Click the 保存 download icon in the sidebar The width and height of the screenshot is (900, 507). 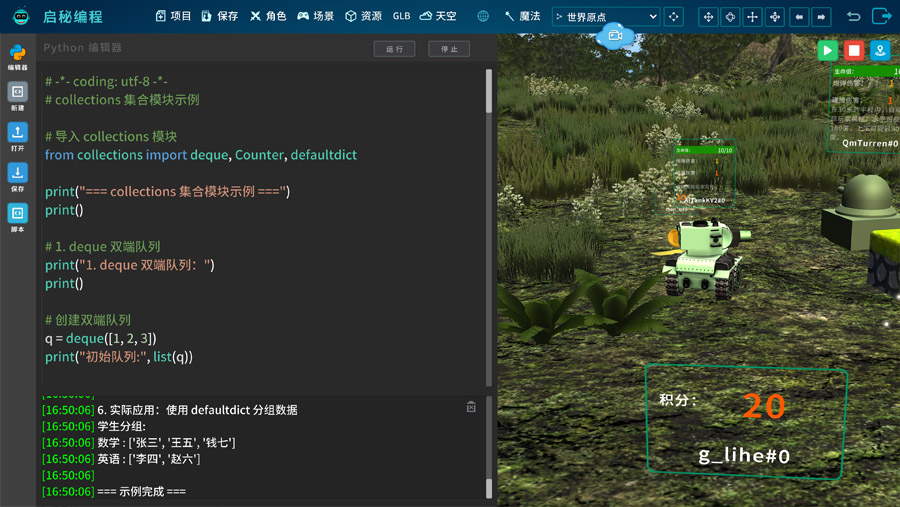pos(17,177)
